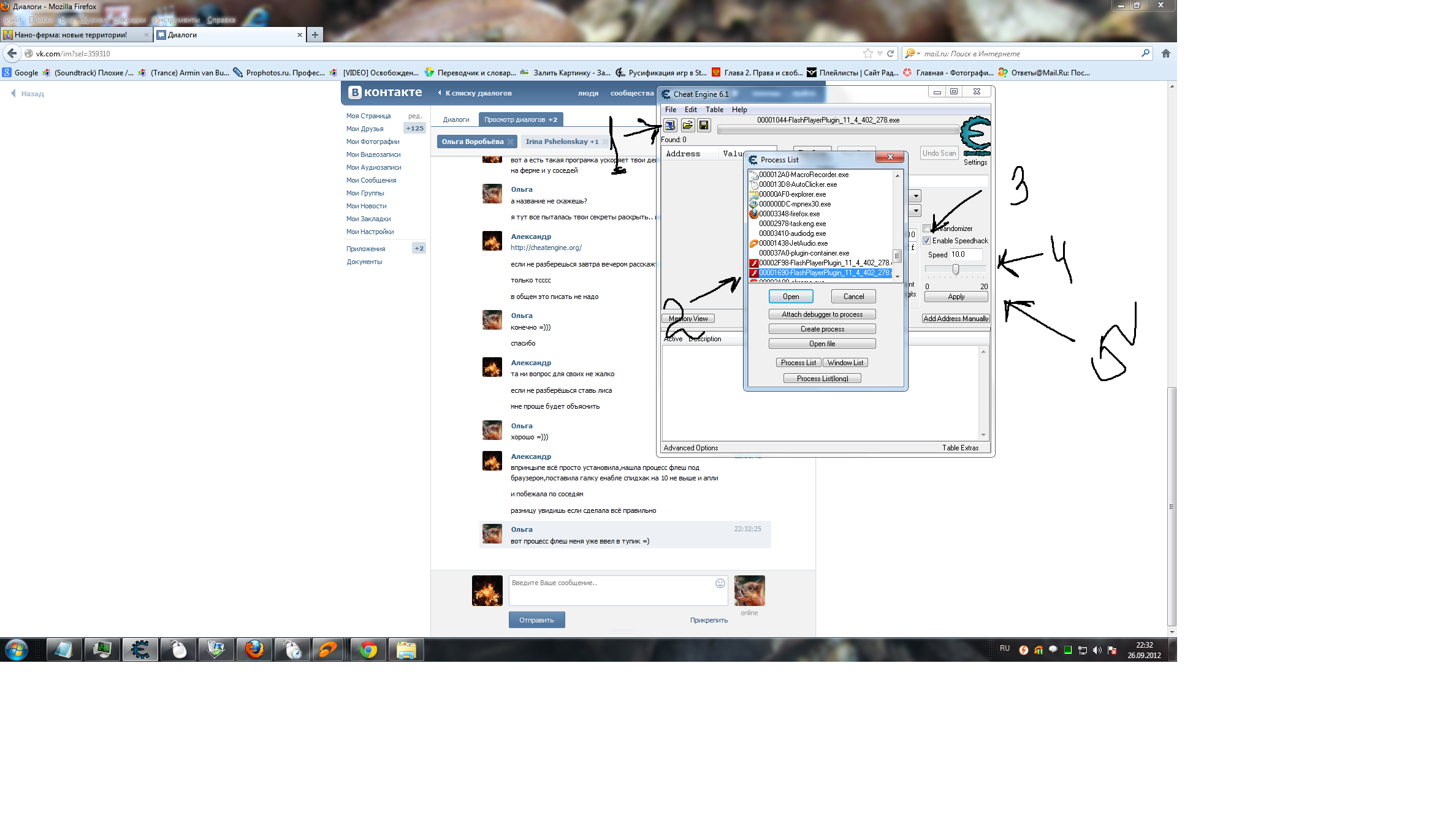The height and width of the screenshot is (818, 1456).
Task: Click the Cheat Engine open-process computer icon
Action: tap(670, 126)
